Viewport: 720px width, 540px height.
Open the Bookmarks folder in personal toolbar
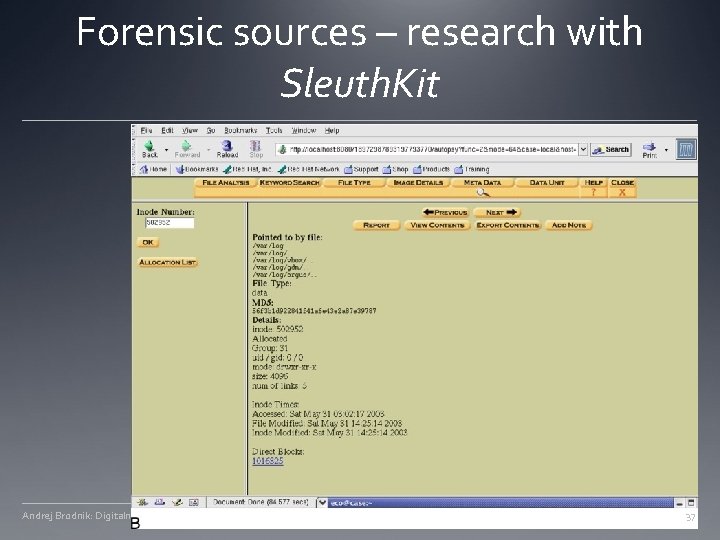[197, 169]
